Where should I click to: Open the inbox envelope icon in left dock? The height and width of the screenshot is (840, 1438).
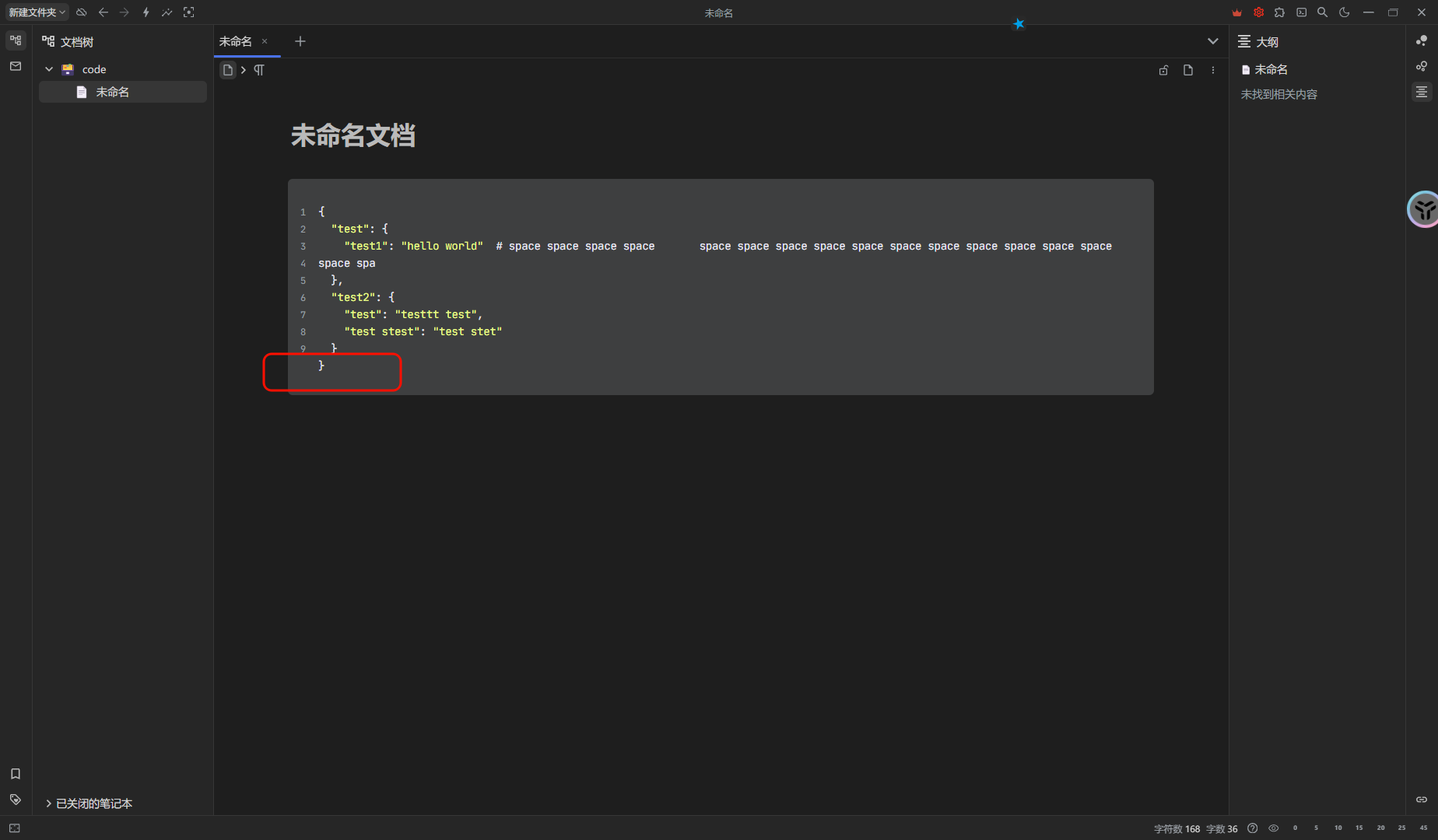point(16,67)
